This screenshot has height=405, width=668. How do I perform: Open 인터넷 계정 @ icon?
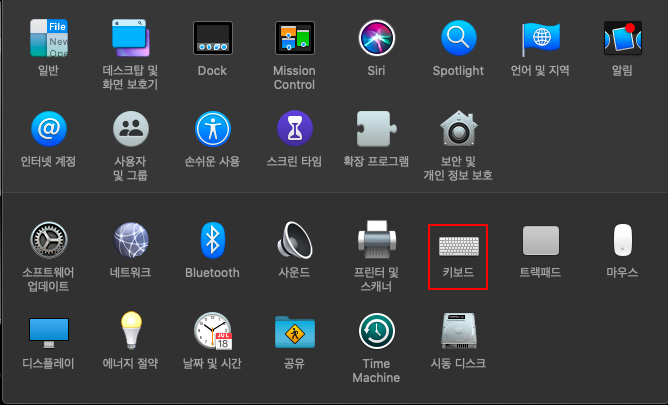[x=49, y=129]
